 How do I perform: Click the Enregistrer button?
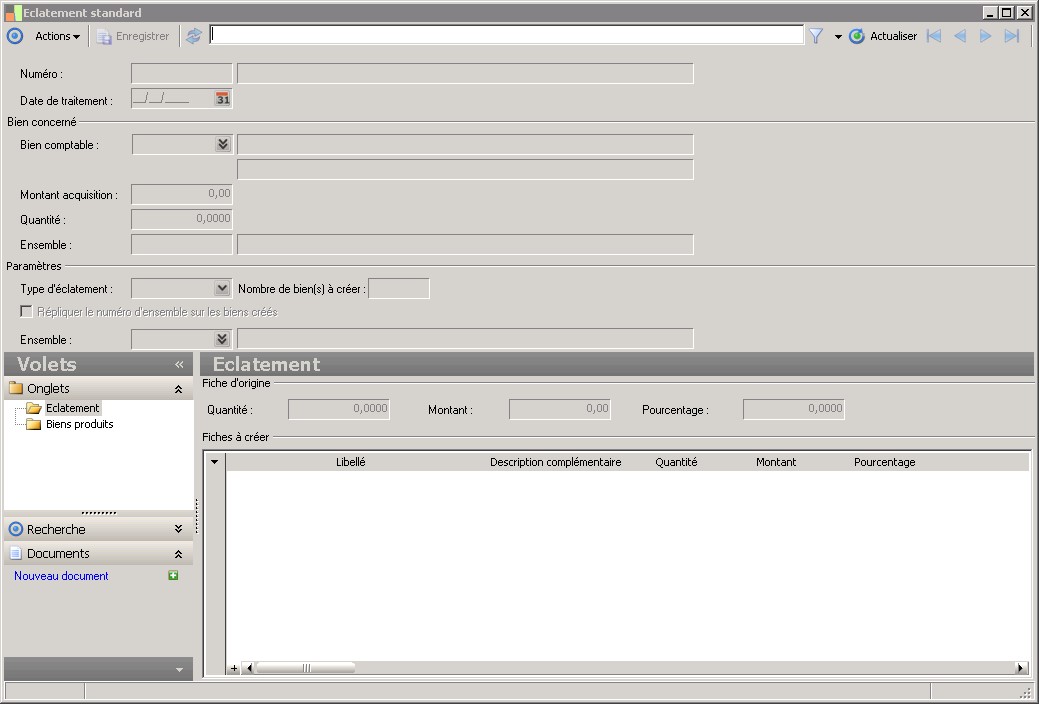tap(133, 36)
